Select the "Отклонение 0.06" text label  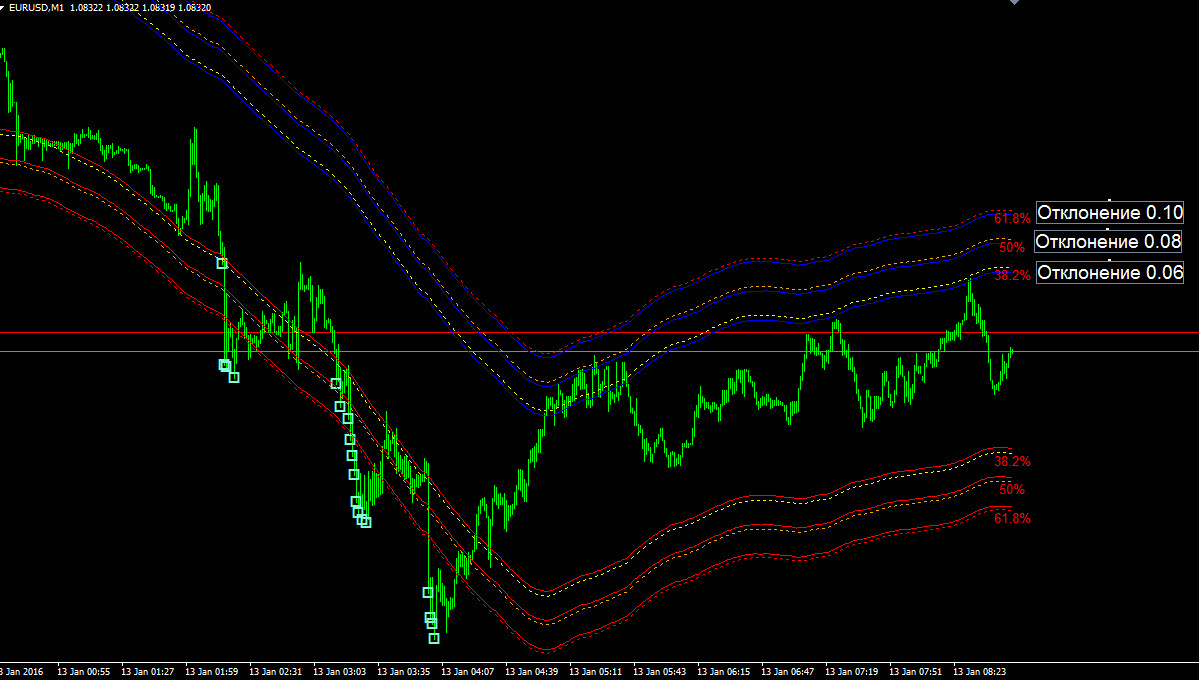(1110, 272)
